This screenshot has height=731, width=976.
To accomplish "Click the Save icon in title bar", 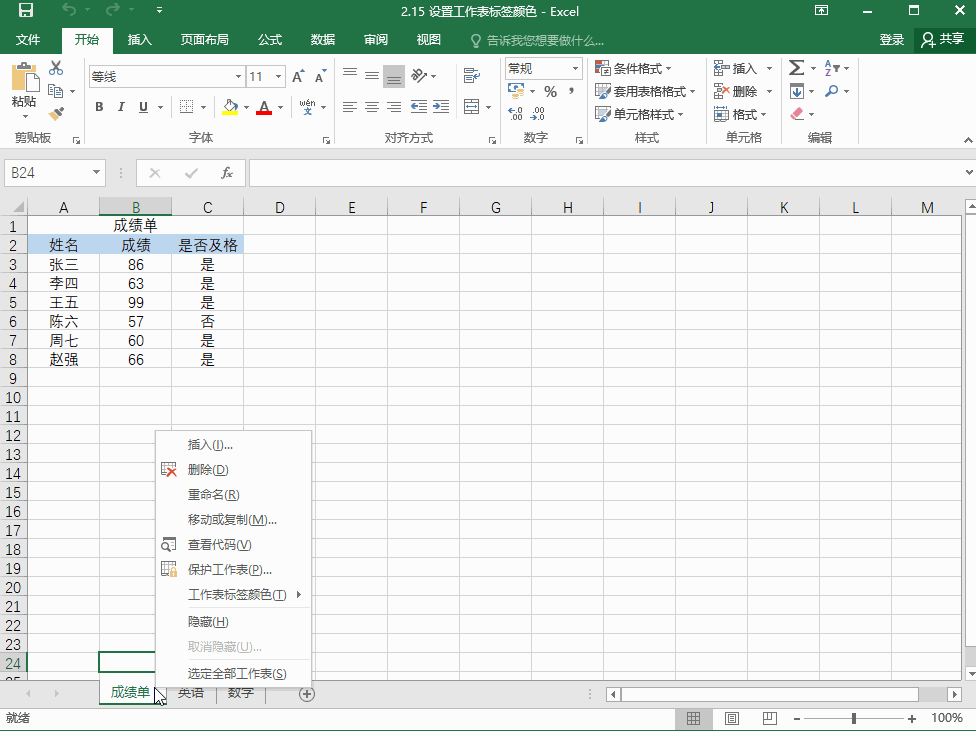I will coord(26,11).
